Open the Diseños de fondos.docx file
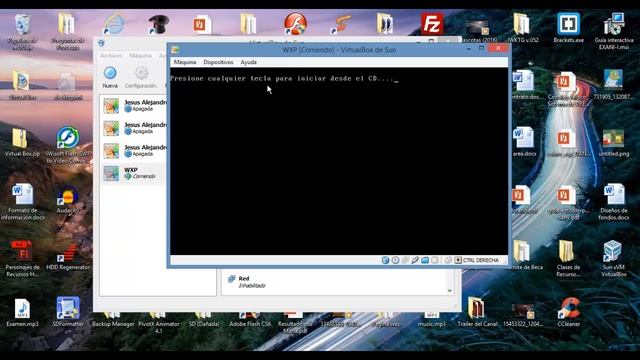640x360 pixels. click(614, 202)
